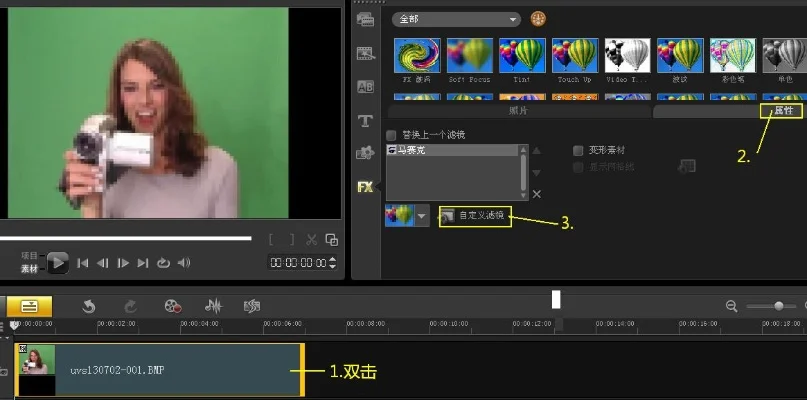Set mark-out with the right bracket icon
Screen dimensions: 807x400
292,239
